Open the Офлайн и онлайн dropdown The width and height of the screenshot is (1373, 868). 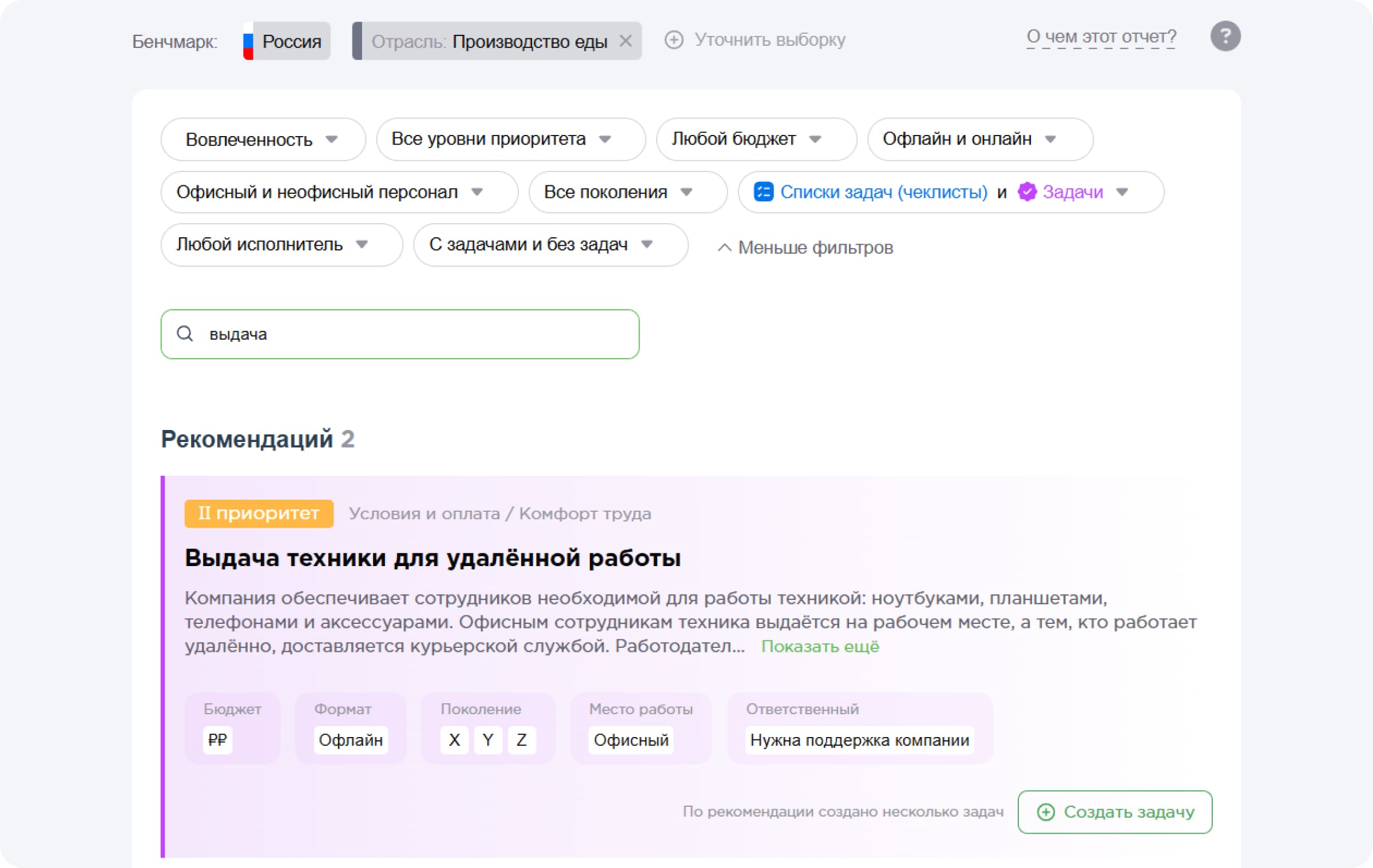(980, 139)
